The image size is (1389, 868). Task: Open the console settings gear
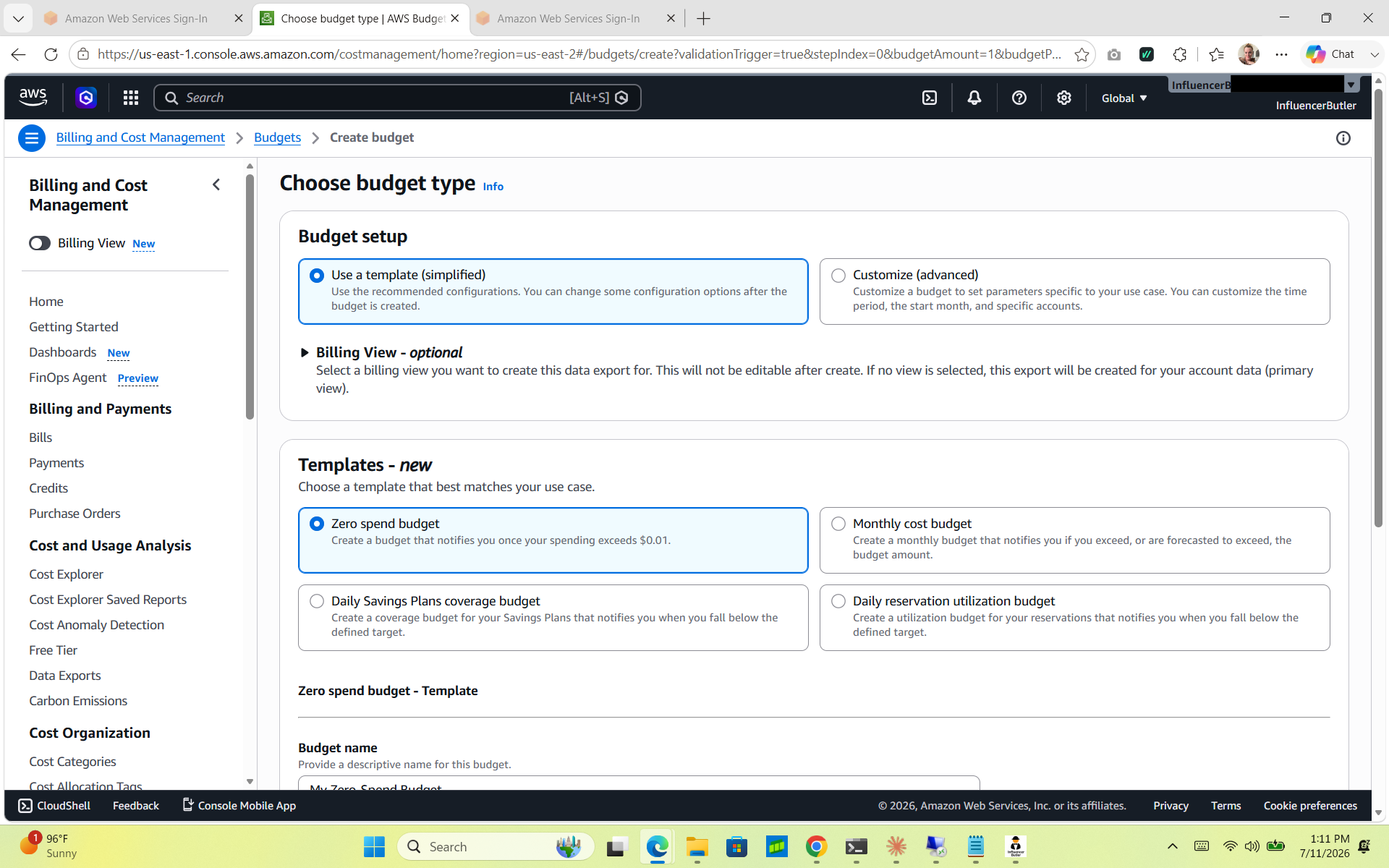tap(1063, 98)
